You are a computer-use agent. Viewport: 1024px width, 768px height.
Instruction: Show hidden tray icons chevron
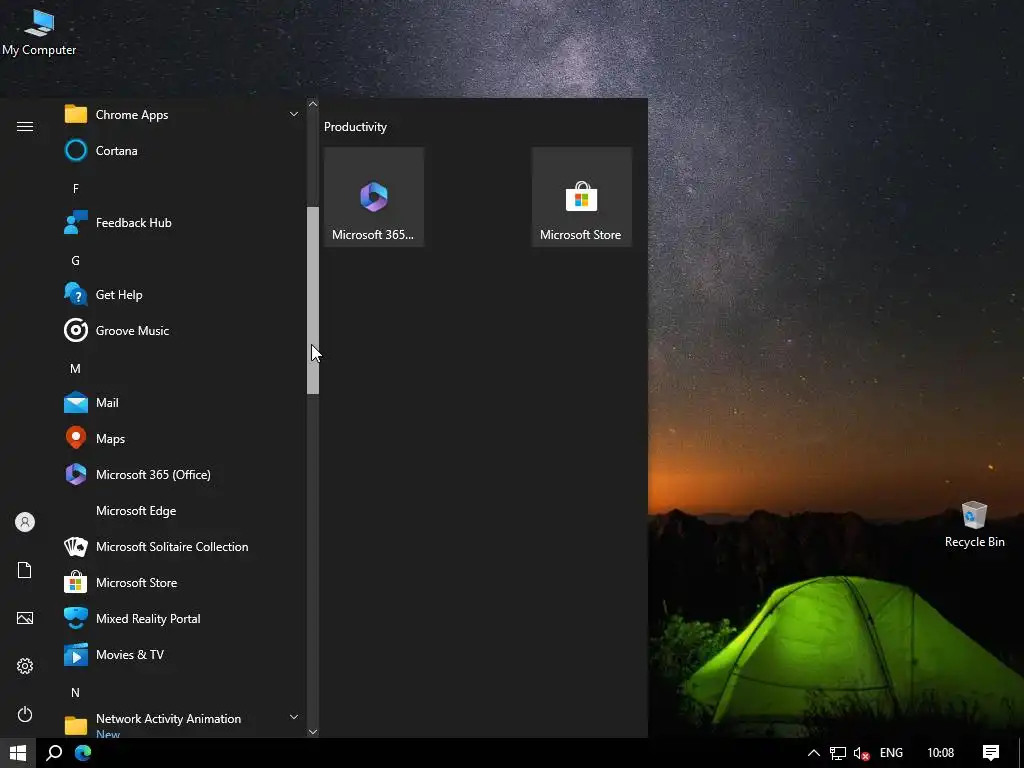[x=814, y=753]
